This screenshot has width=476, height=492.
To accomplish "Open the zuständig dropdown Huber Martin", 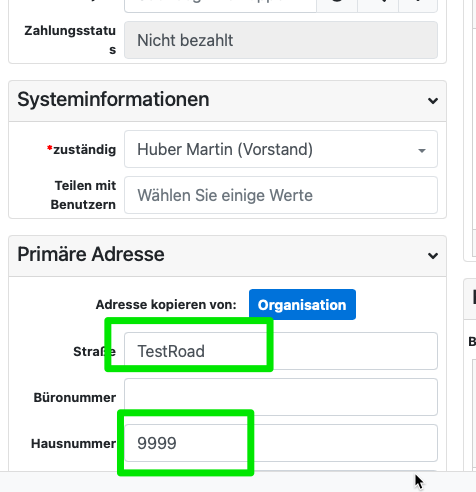I will pyautogui.click(x=281, y=149).
